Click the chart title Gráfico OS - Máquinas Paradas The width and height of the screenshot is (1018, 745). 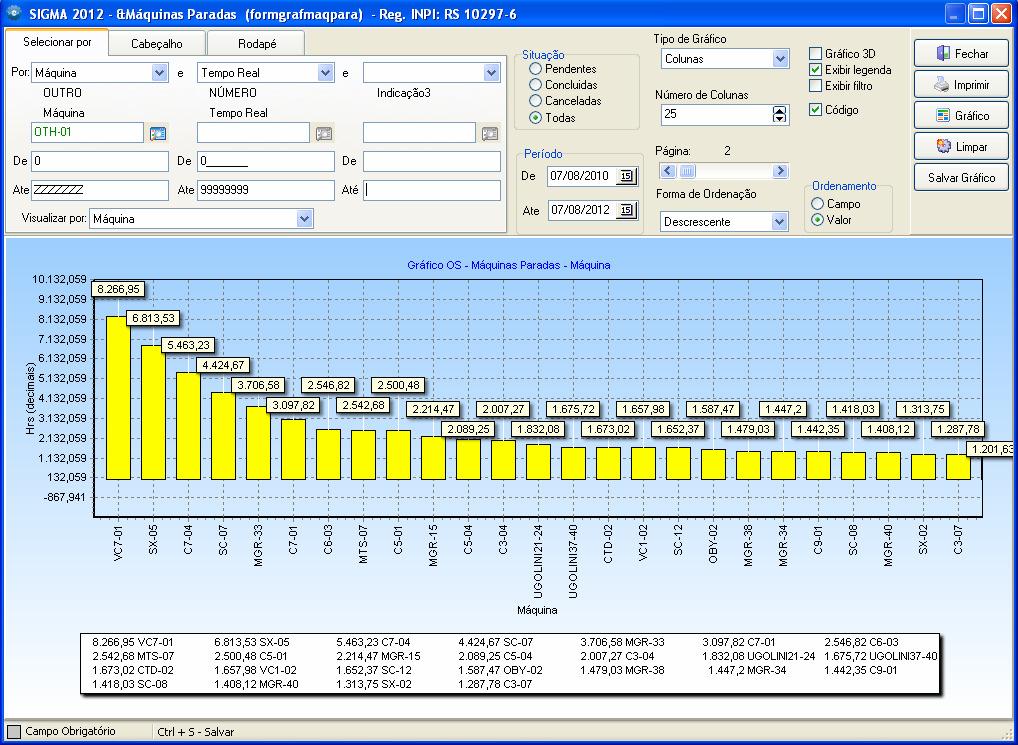point(508,265)
